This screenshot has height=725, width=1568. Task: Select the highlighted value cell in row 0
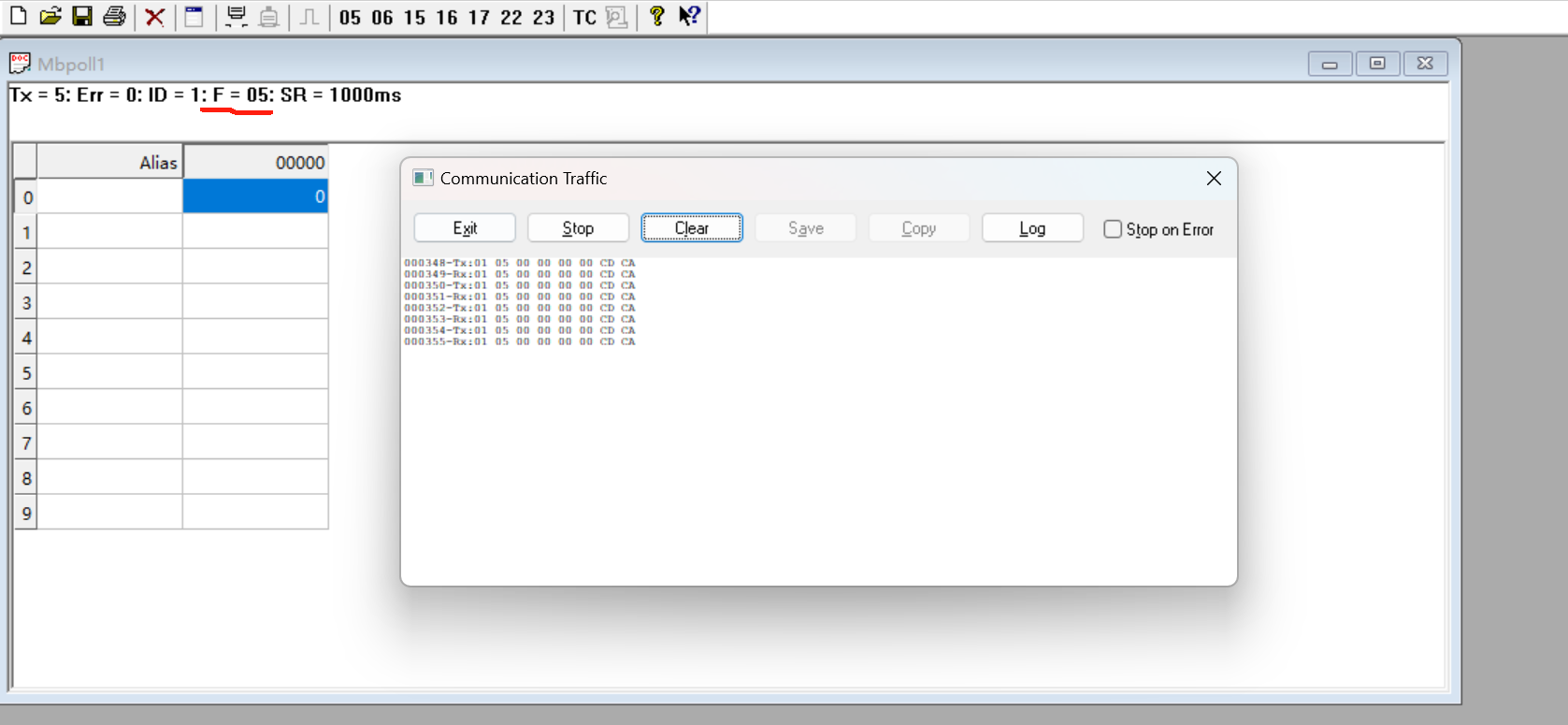(x=255, y=196)
